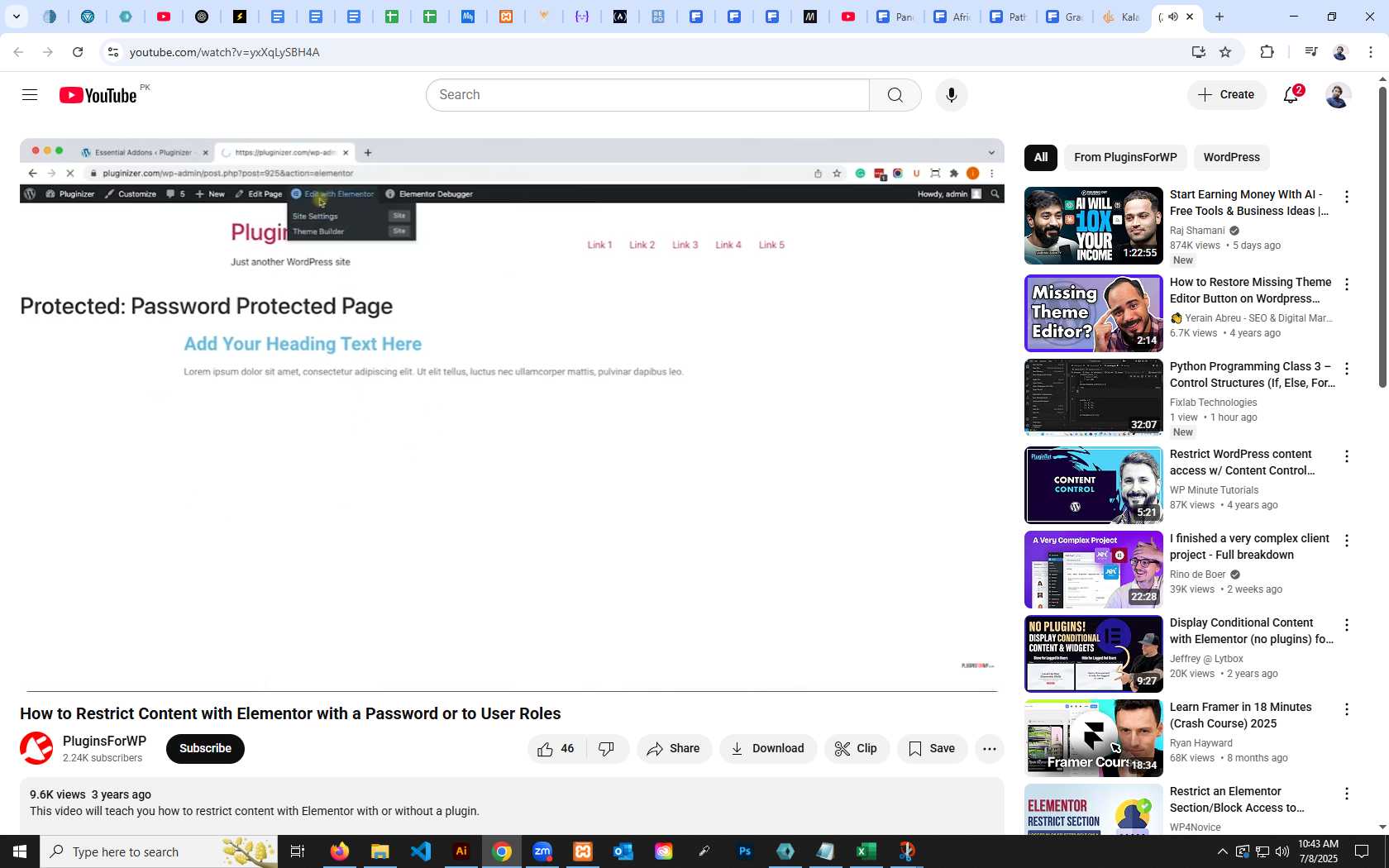Open options for Display Conditional Content video
Image resolution: width=1389 pixels, height=868 pixels.
tap(1347, 625)
